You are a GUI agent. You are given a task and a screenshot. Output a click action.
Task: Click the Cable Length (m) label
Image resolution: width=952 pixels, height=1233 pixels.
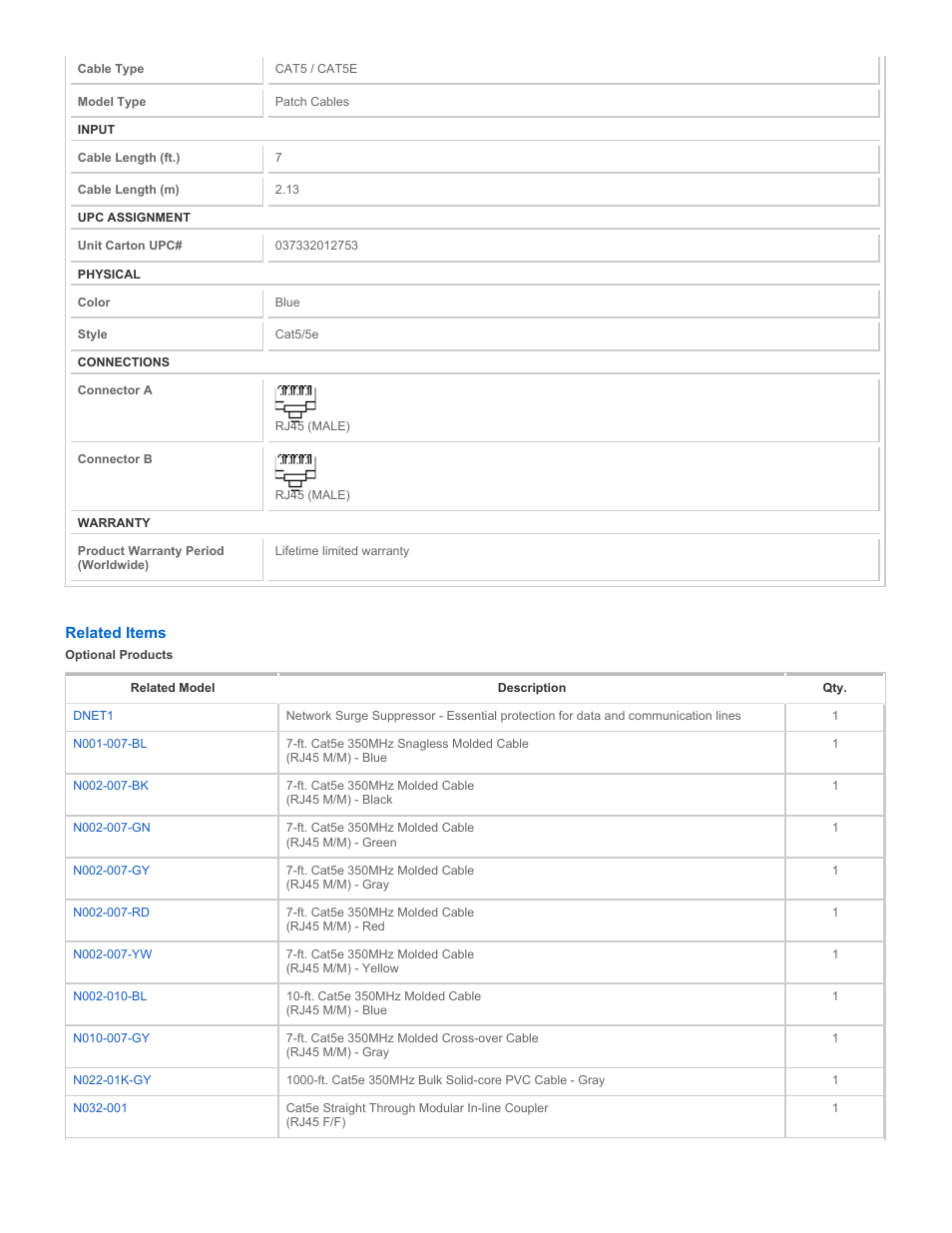click(129, 190)
